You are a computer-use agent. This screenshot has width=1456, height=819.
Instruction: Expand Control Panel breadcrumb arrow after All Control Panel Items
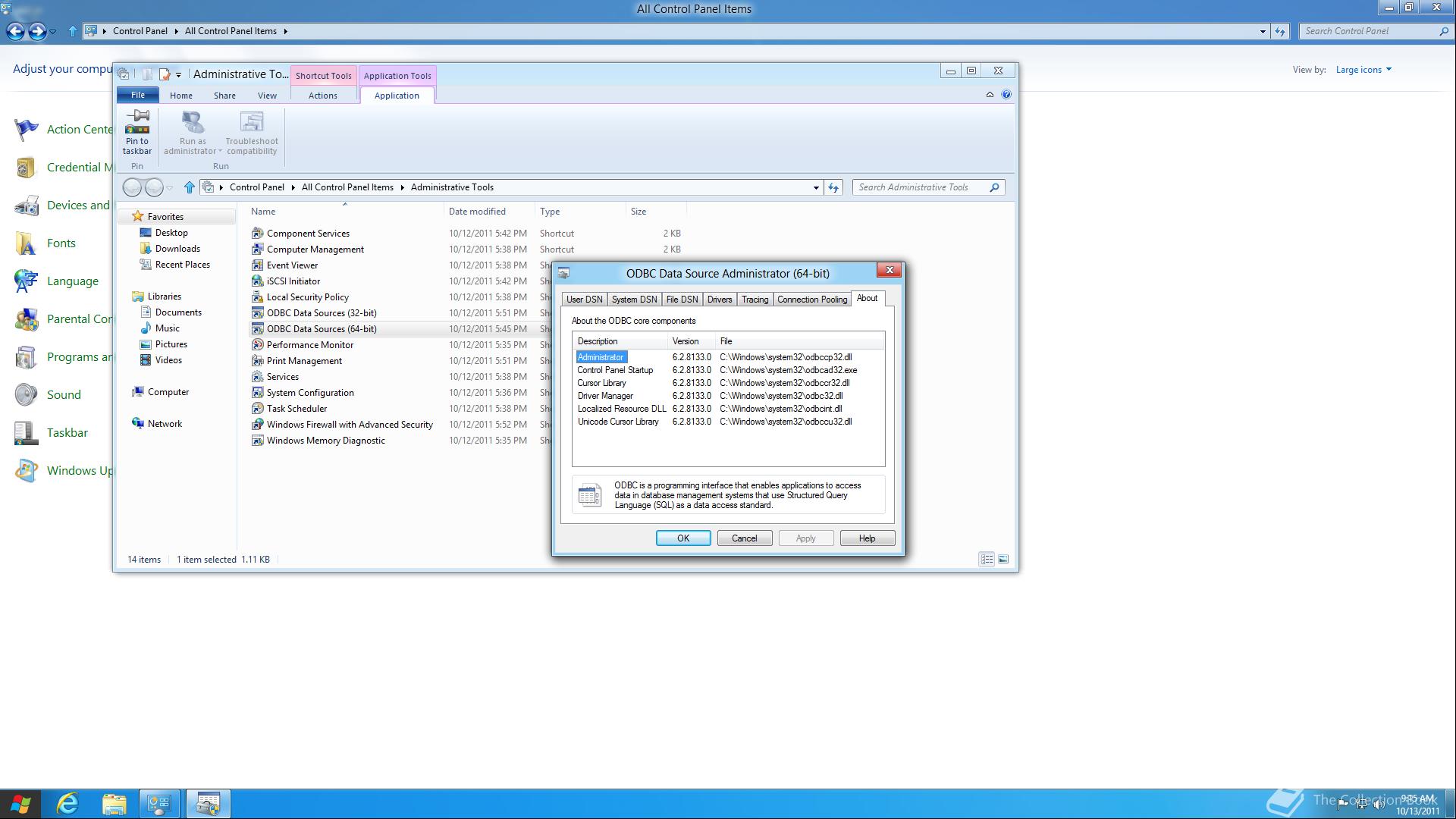tap(285, 31)
